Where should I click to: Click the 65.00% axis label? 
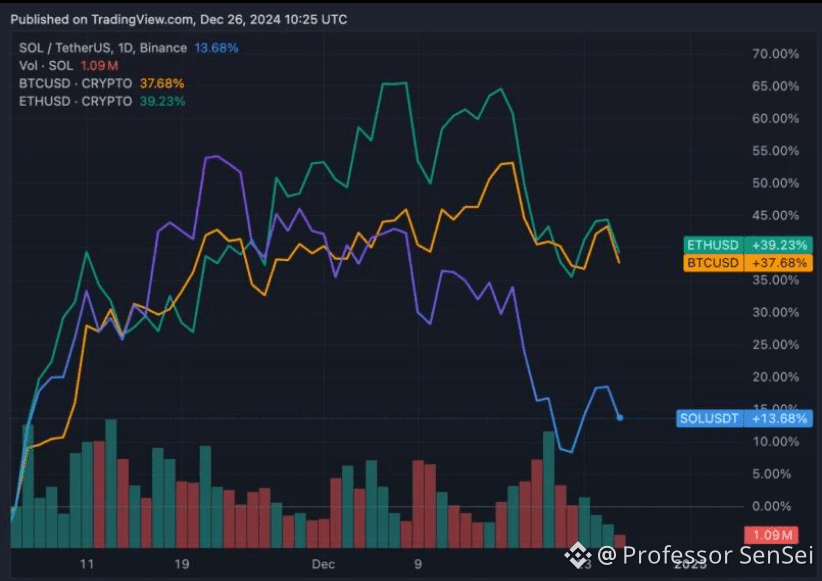775,86
